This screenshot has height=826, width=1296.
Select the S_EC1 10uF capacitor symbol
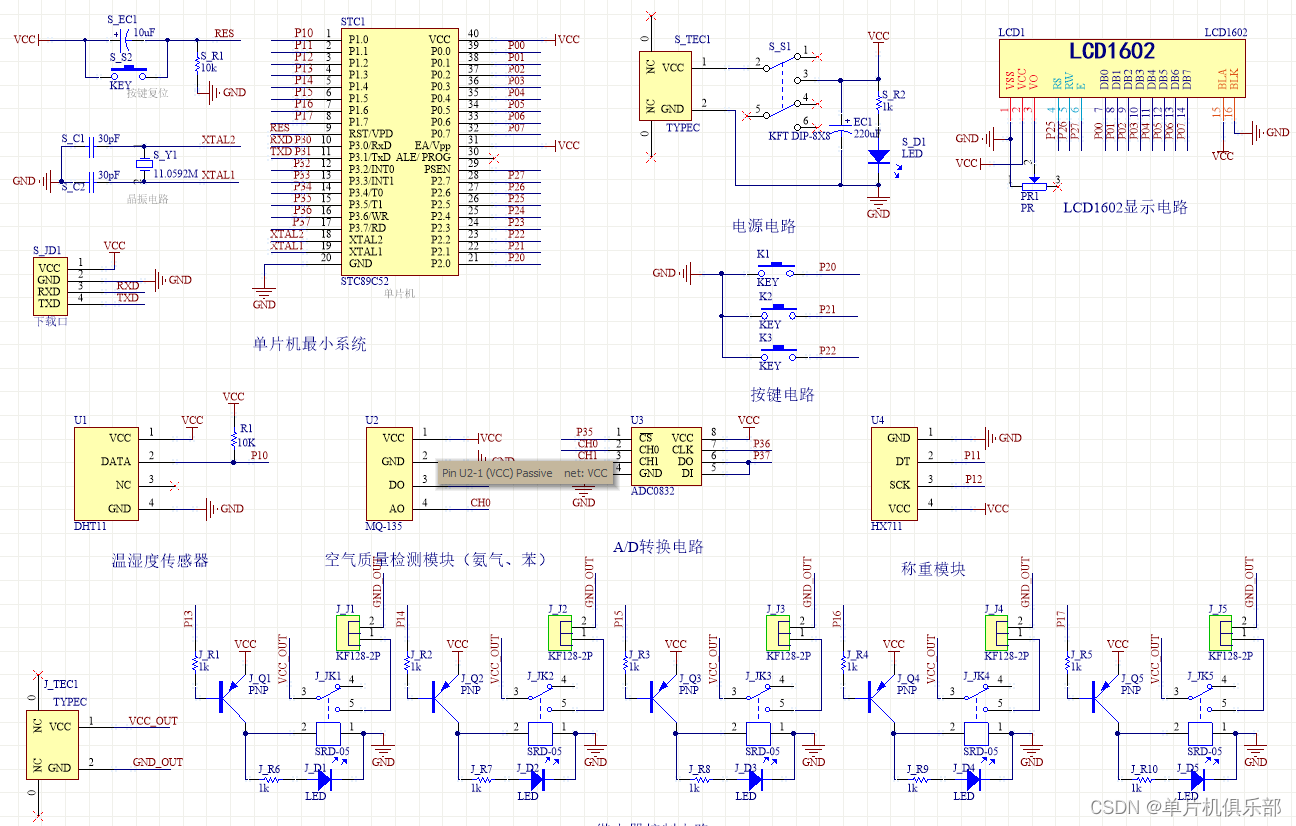point(124,41)
